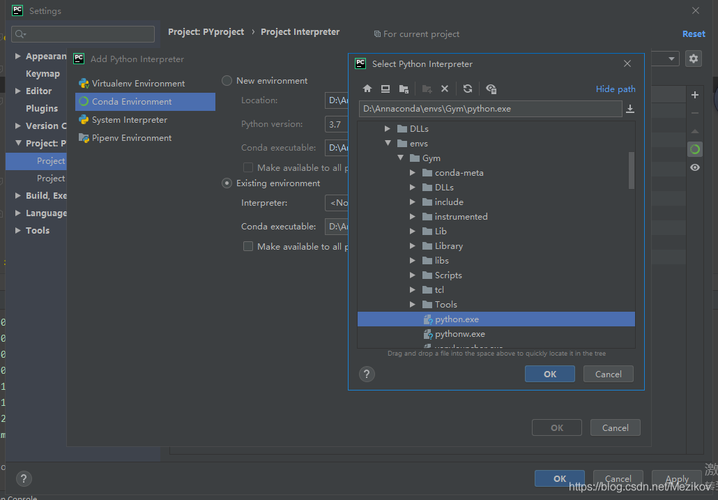Select the Existing environment radio button
The height and width of the screenshot is (500, 718).
(x=227, y=183)
